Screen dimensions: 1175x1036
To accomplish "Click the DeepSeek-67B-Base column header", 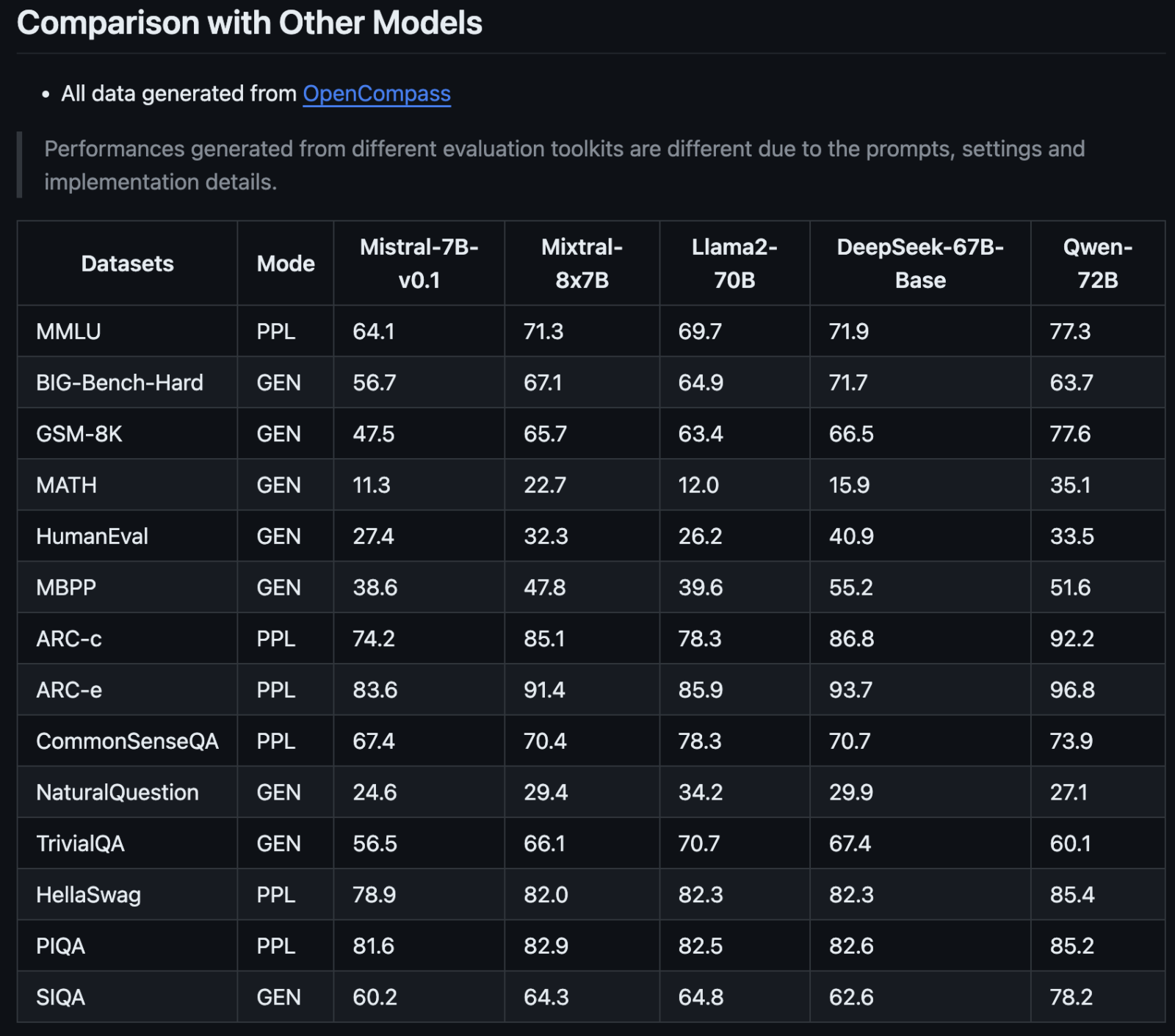I will 919,263.
